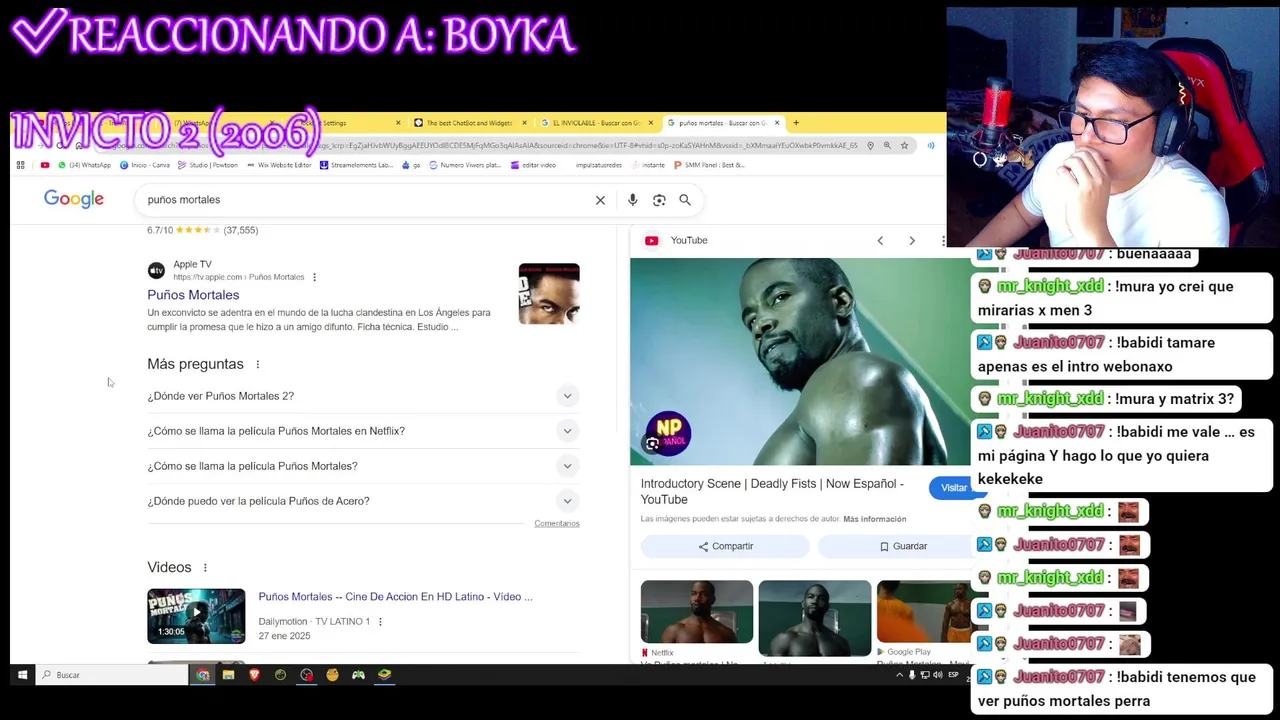Viewport: 1280px width, 720px height.
Task: Expand ¿Dónde ver Puños Mortales 2? question
Action: click(x=362, y=396)
